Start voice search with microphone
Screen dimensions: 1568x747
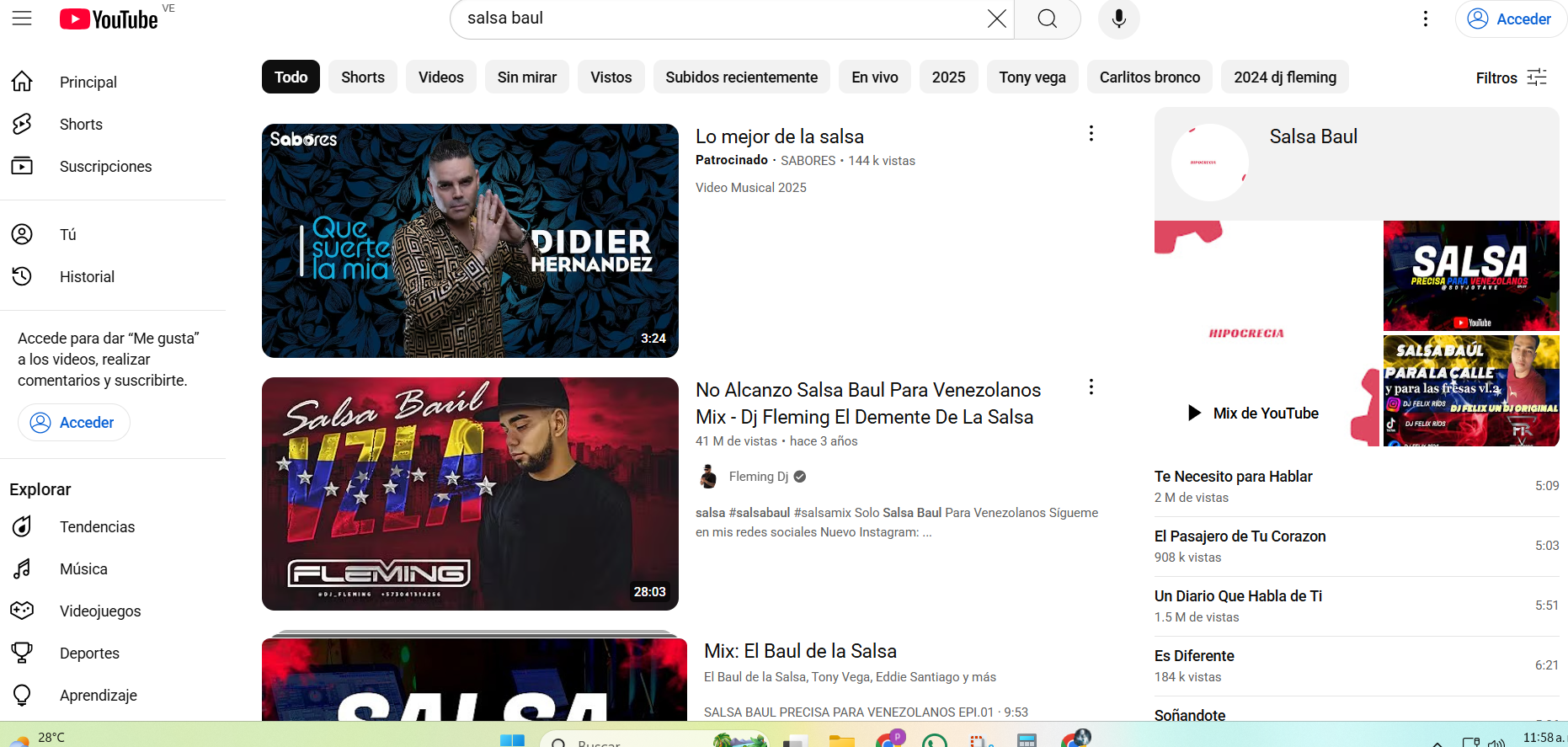click(x=1118, y=19)
